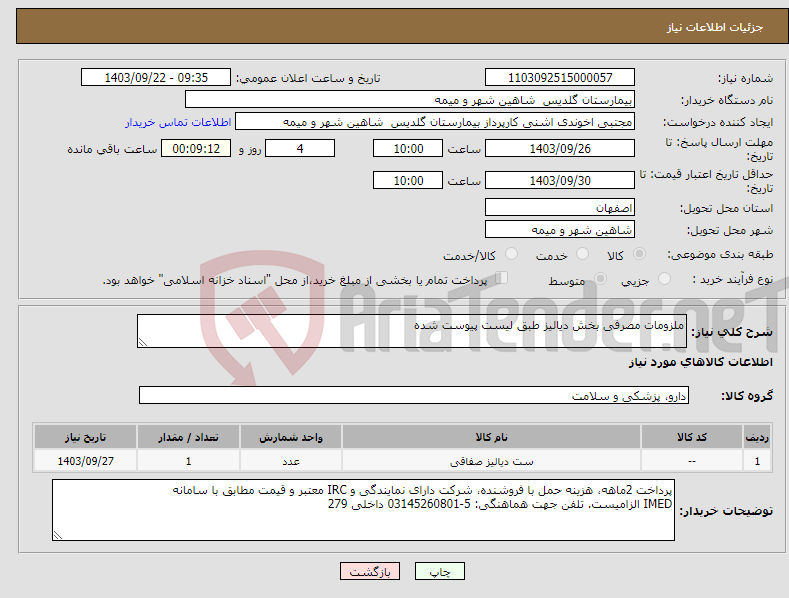Select the خدمت radio button
The width and height of the screenshot is (789, 598).
click(582, 254)
